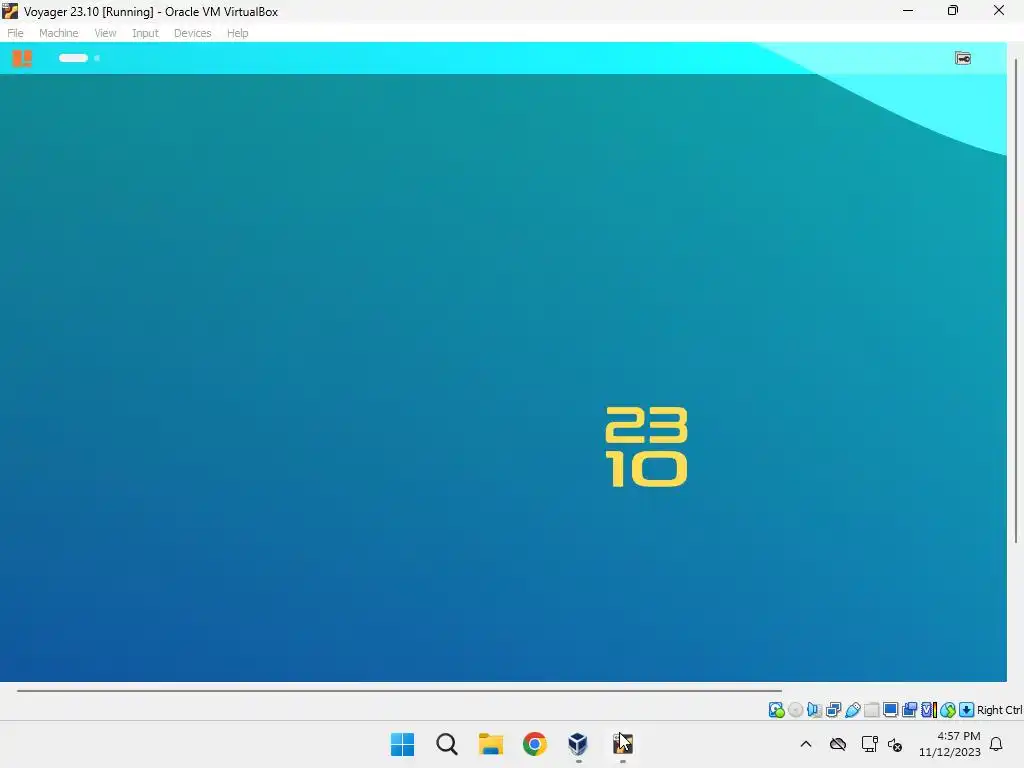The width and height of the screenshot is (1024, 768).
Task: Open the Windows Start menu
Action: point(402,744)
